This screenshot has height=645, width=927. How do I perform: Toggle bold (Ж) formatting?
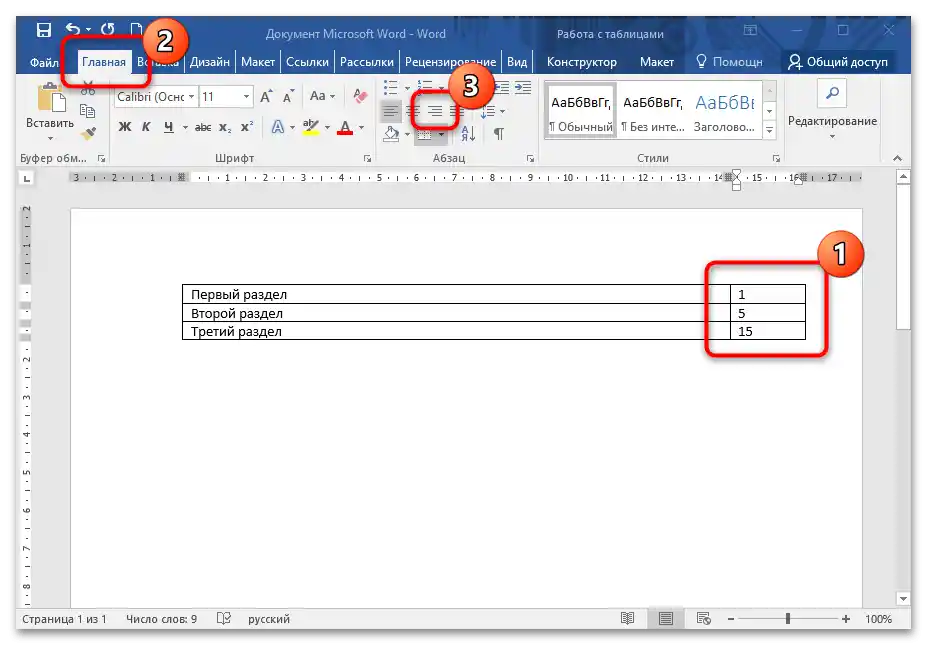point(125,127)
